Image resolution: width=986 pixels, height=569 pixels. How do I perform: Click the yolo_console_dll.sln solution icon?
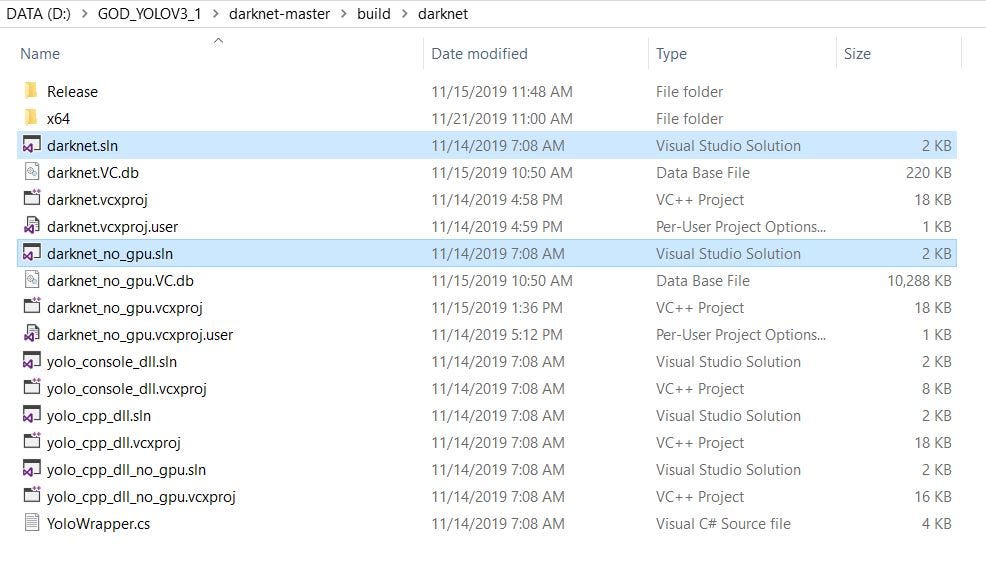click(x=31, y=361)
